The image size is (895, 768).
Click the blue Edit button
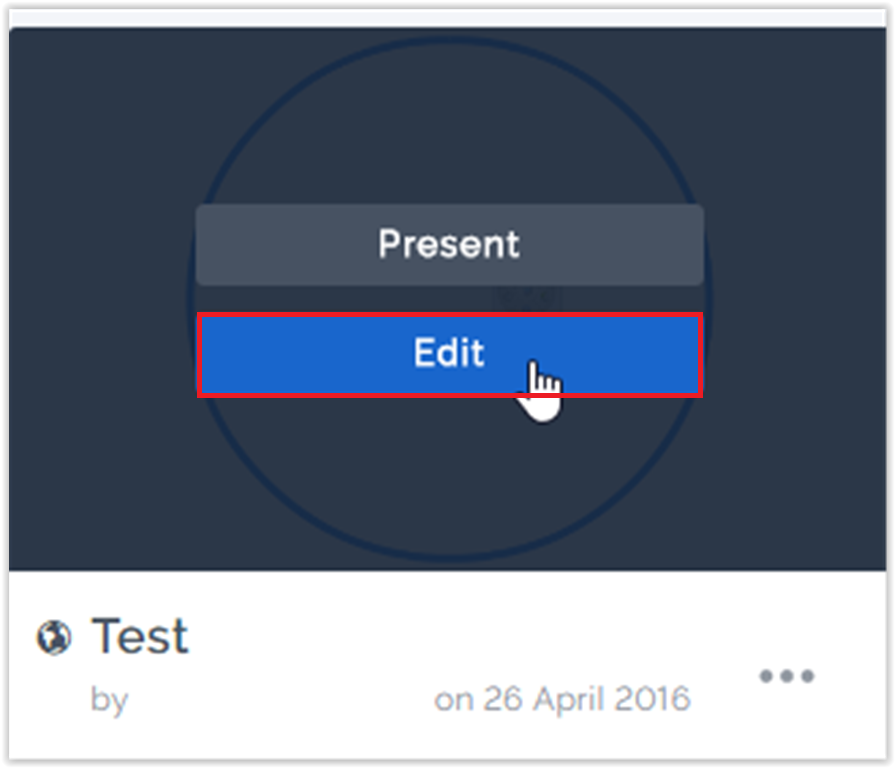[x=449, y=354]
